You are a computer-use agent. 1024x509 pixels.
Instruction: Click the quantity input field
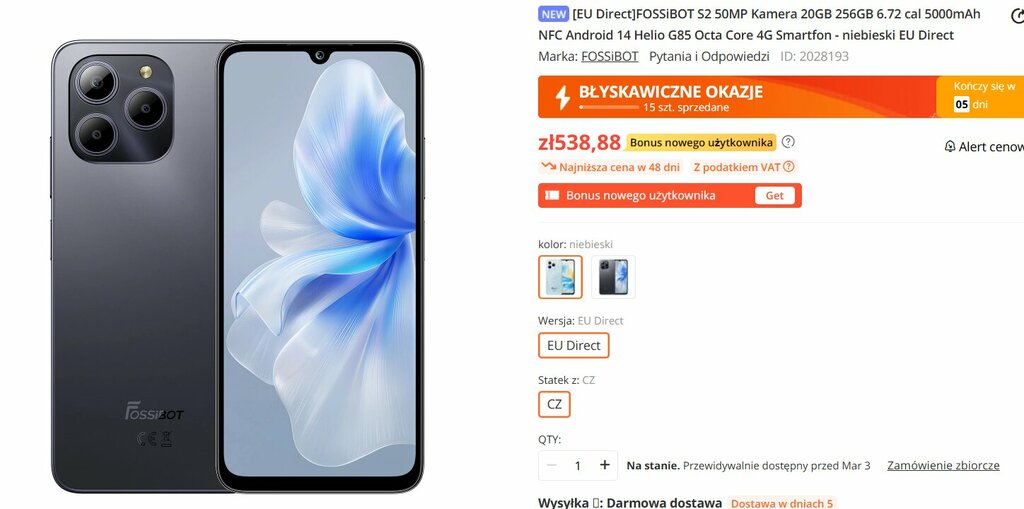(577, 465)
